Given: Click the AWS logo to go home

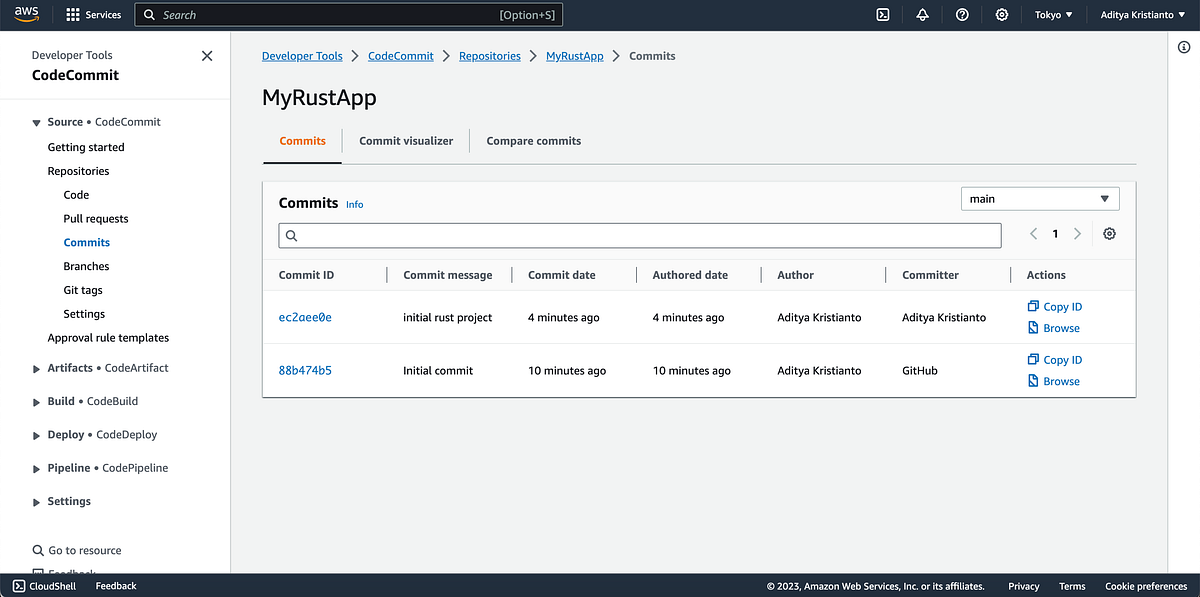Looking at the screenshot, I should (x=26, y=14).
